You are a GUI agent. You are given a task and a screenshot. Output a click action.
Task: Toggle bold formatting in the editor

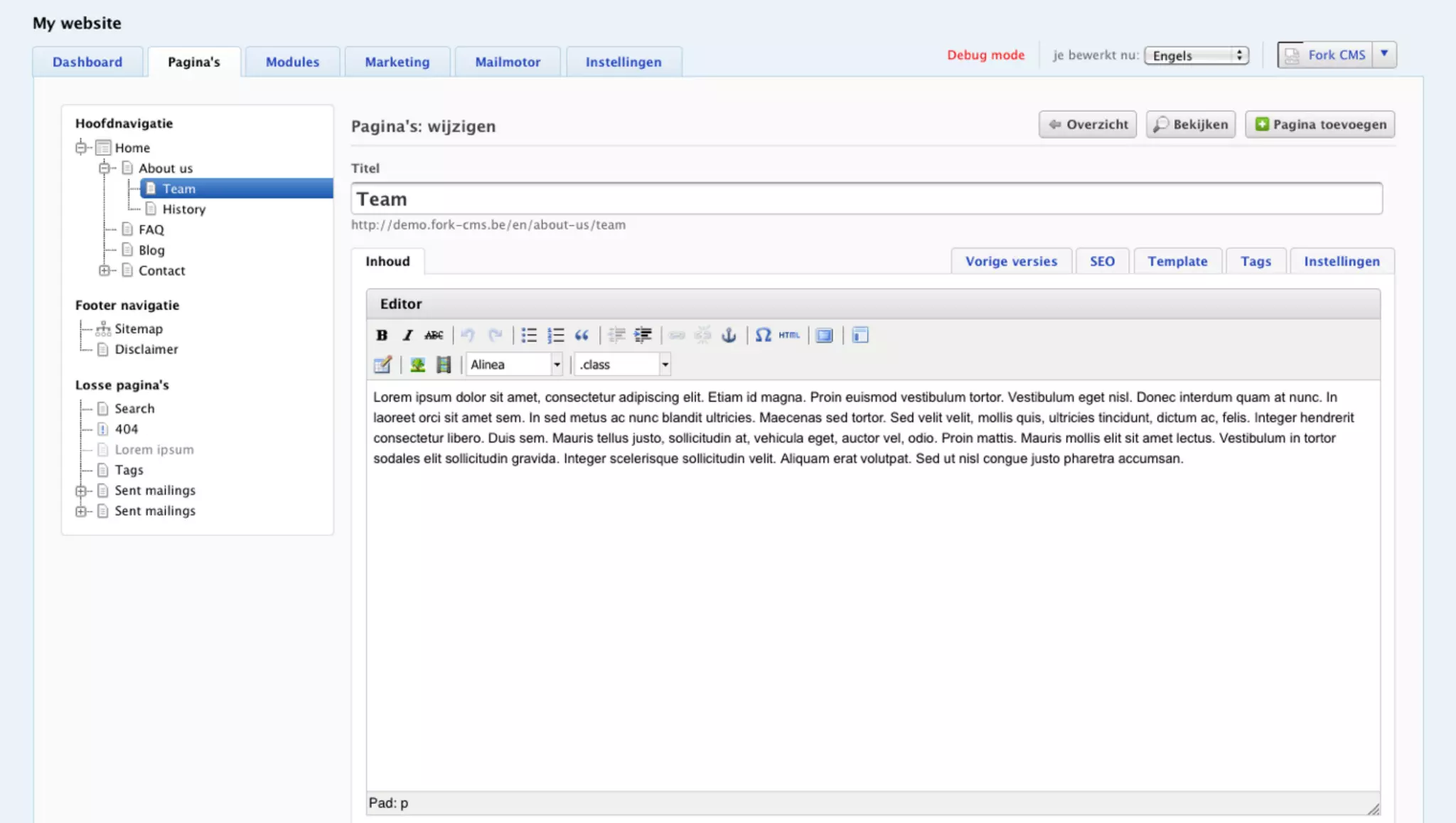382,335
